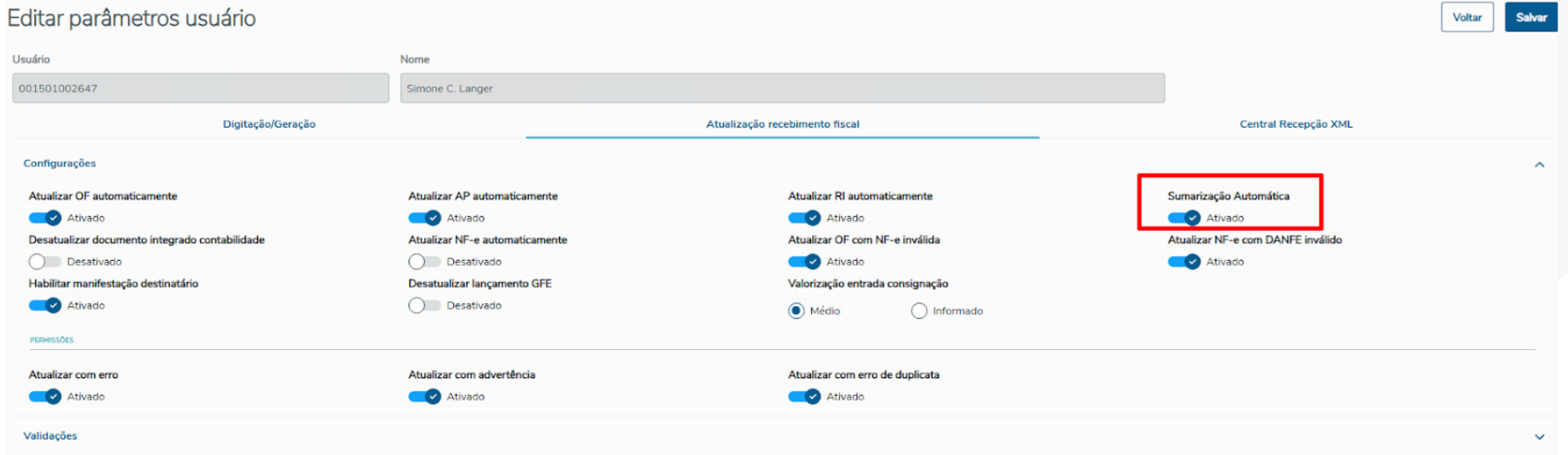Toggle Atualizar OF automaticamente switch
The width and height of the screenshot is (1568, 455).
point(45,218)
